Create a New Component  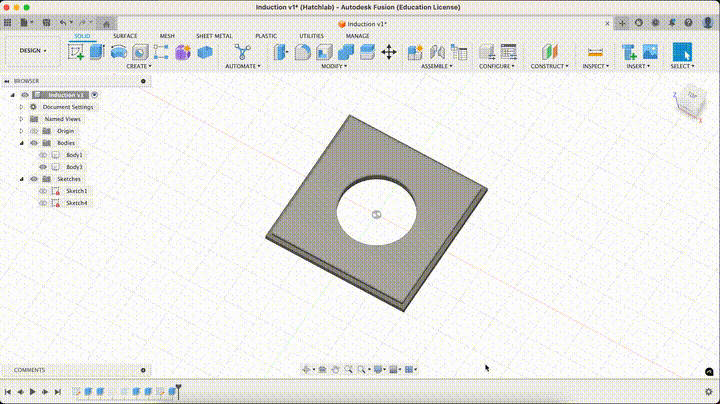pos(415,52)
